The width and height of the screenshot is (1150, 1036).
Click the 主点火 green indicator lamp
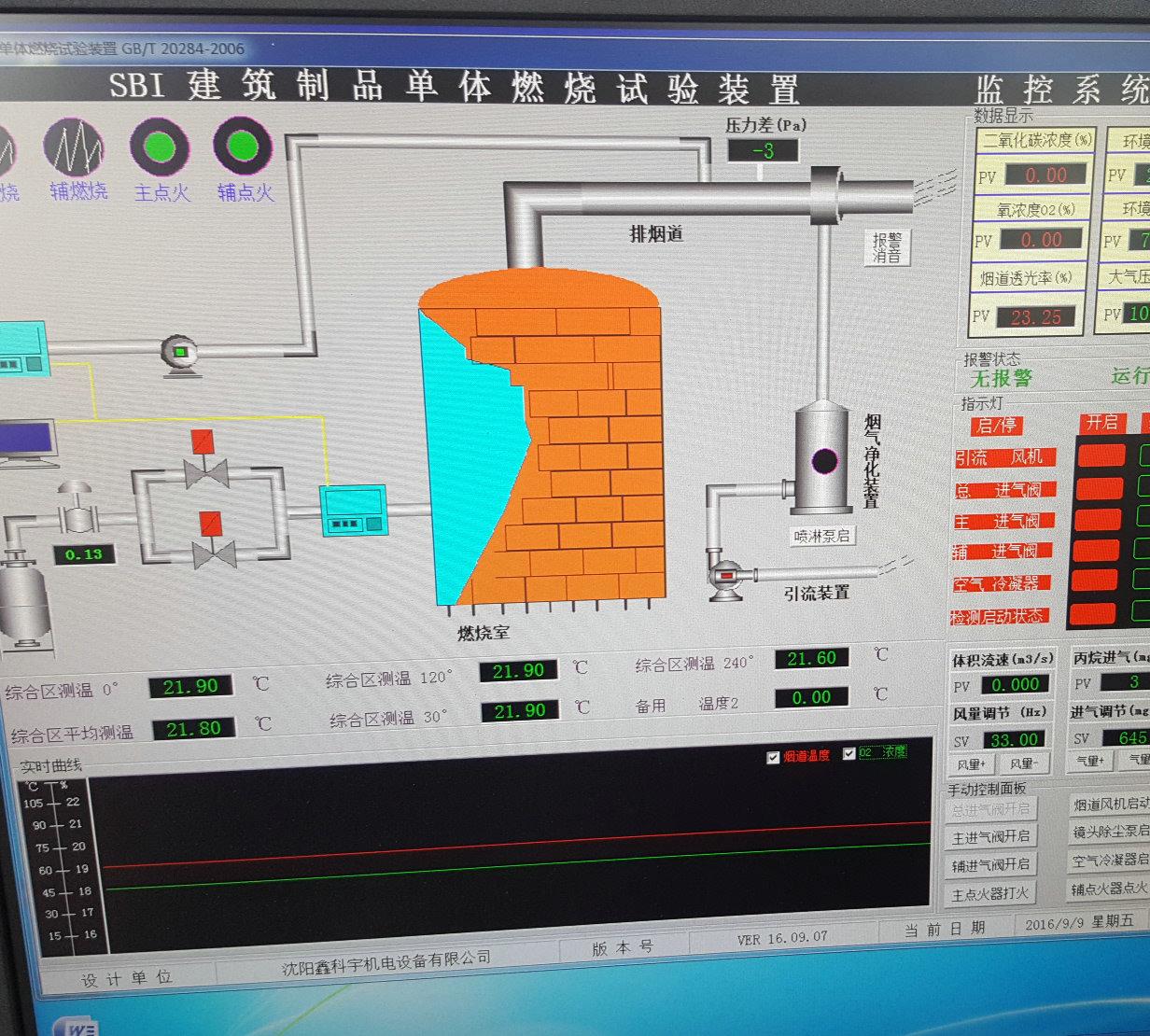tap(160, 147)
